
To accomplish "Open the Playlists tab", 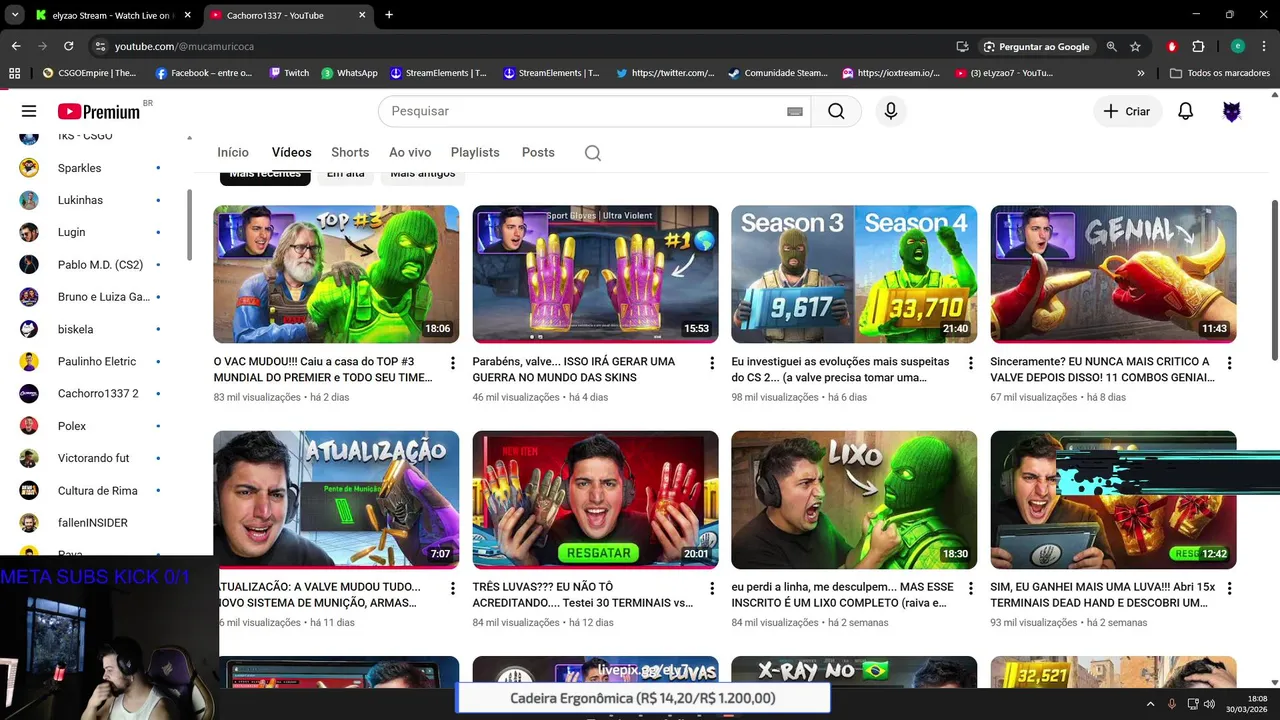I will (x=475, y=152).
